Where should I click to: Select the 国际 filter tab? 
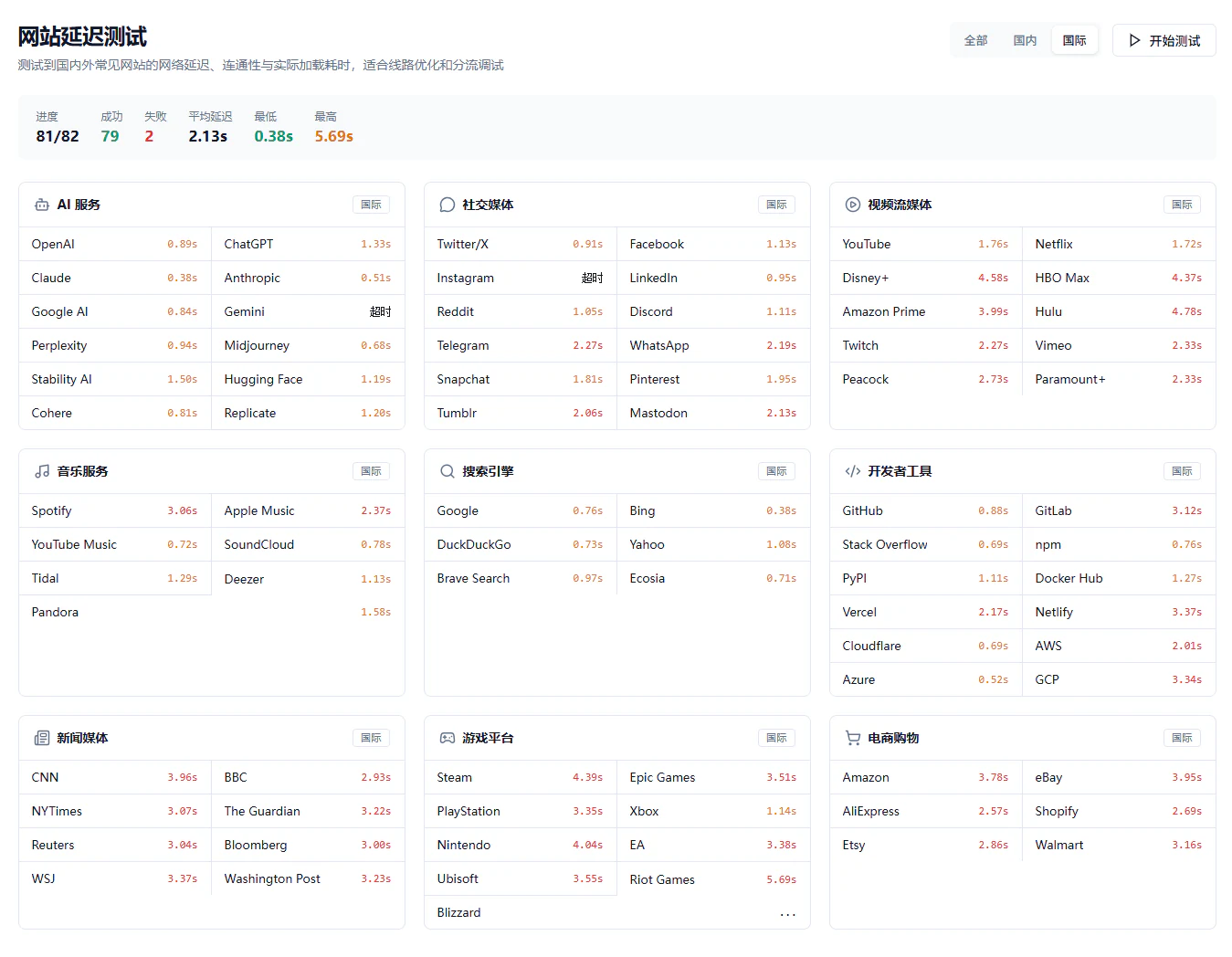[x=1075, y=40]
